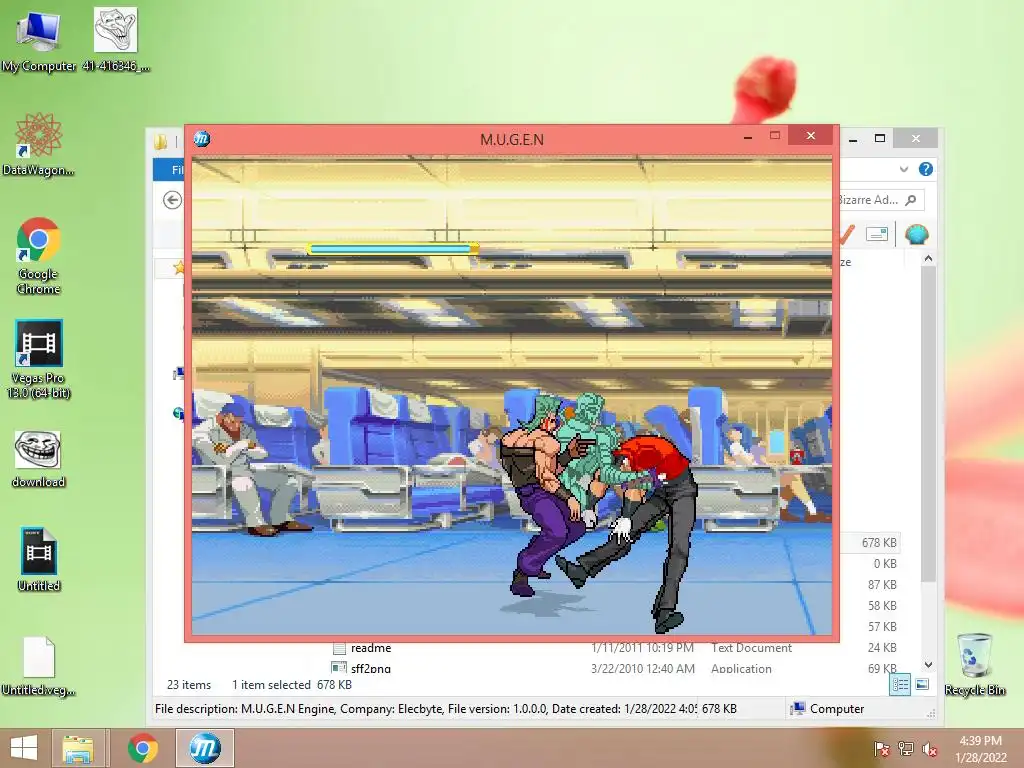Click the scroll-down arrow in the Explorer file list
The width and height of the screenshot is (1024, 768).
point(928,665)
